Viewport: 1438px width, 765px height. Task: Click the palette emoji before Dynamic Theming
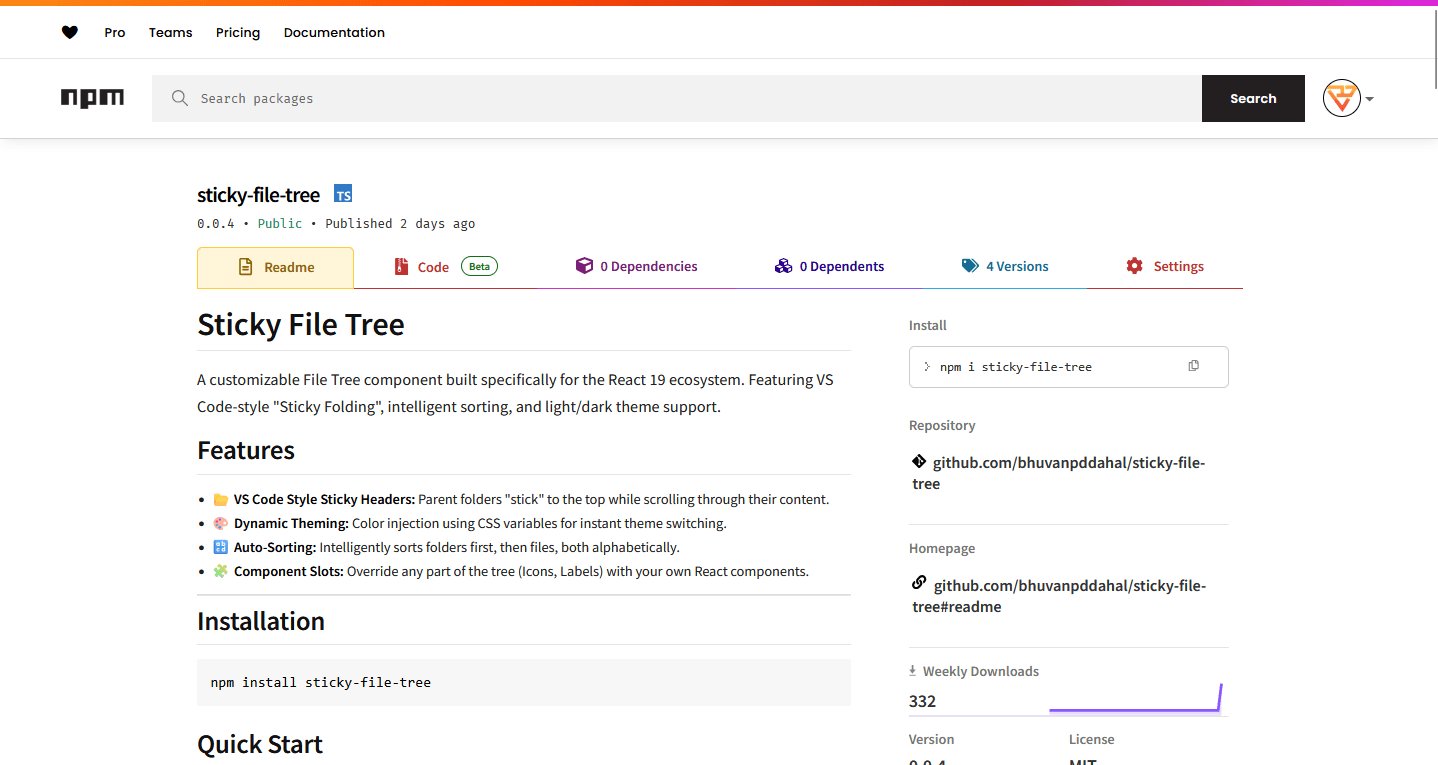pos(221,523)
